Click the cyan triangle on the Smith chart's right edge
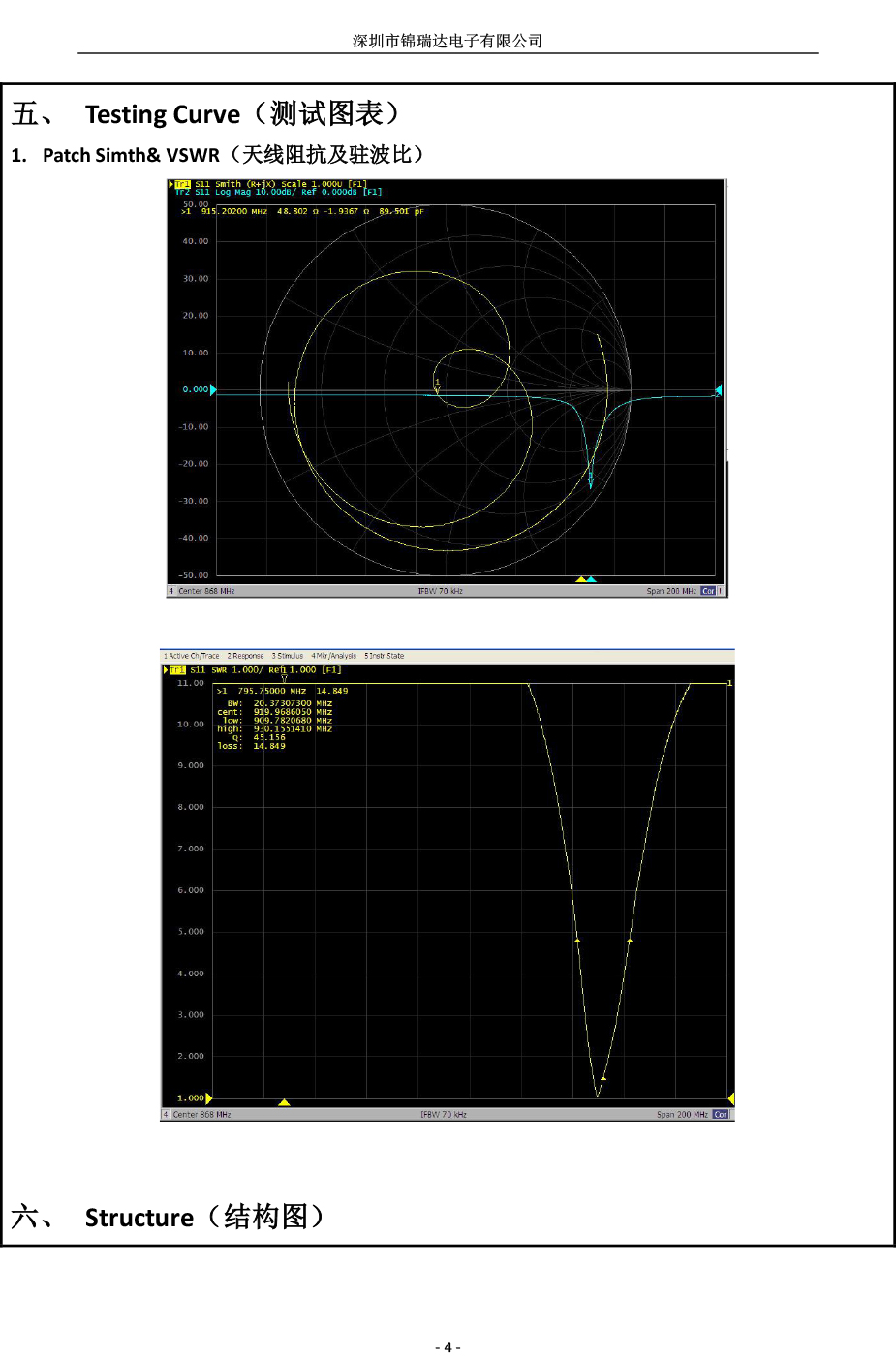Image resolution: width=896 pixels, height=1360 pixels. (718, 390)
